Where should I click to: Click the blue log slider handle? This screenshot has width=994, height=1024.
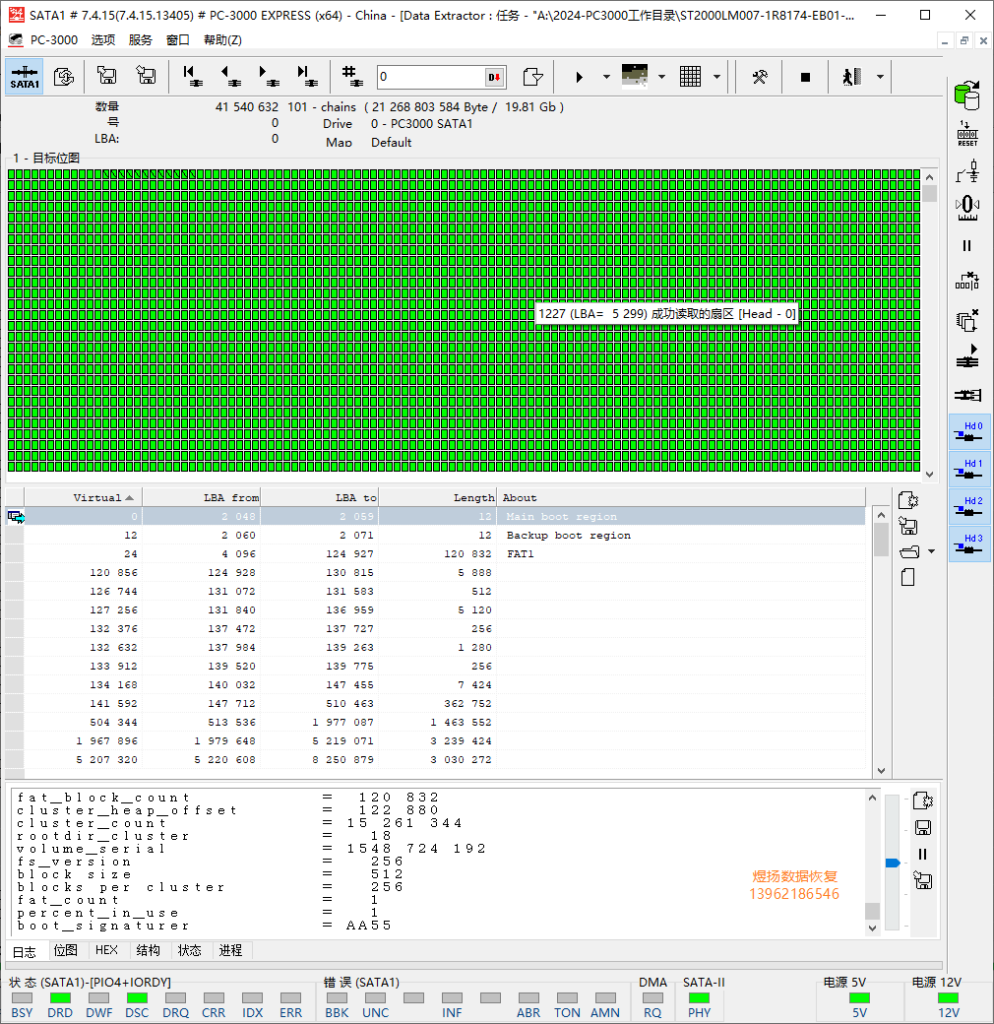tap(893, 863)
